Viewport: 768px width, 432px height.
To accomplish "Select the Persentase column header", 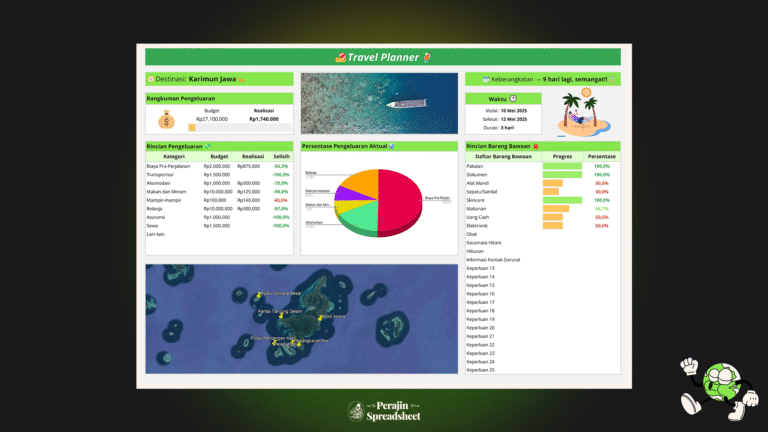I will (x=601, y=156).
